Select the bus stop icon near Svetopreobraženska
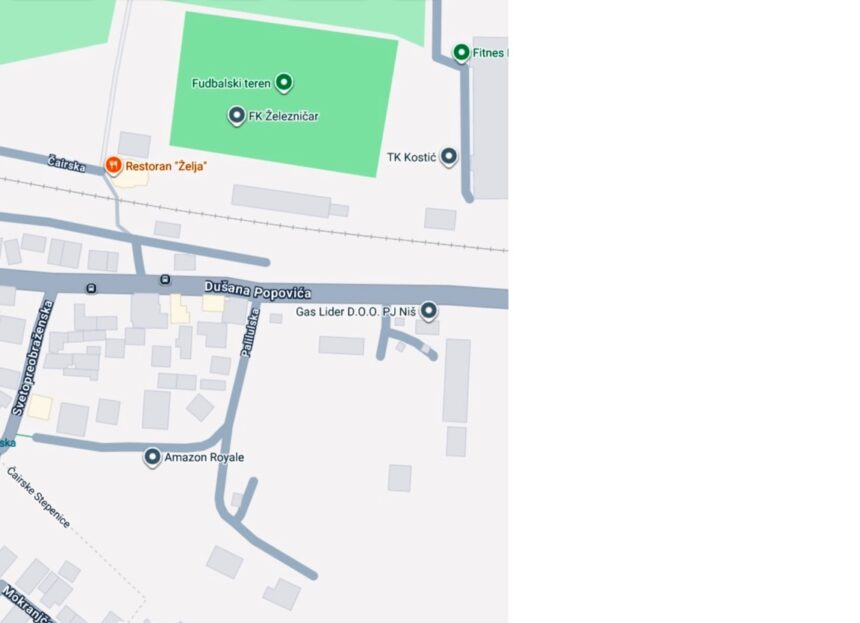This screenshot has height=623, width=860. [91, 288]
